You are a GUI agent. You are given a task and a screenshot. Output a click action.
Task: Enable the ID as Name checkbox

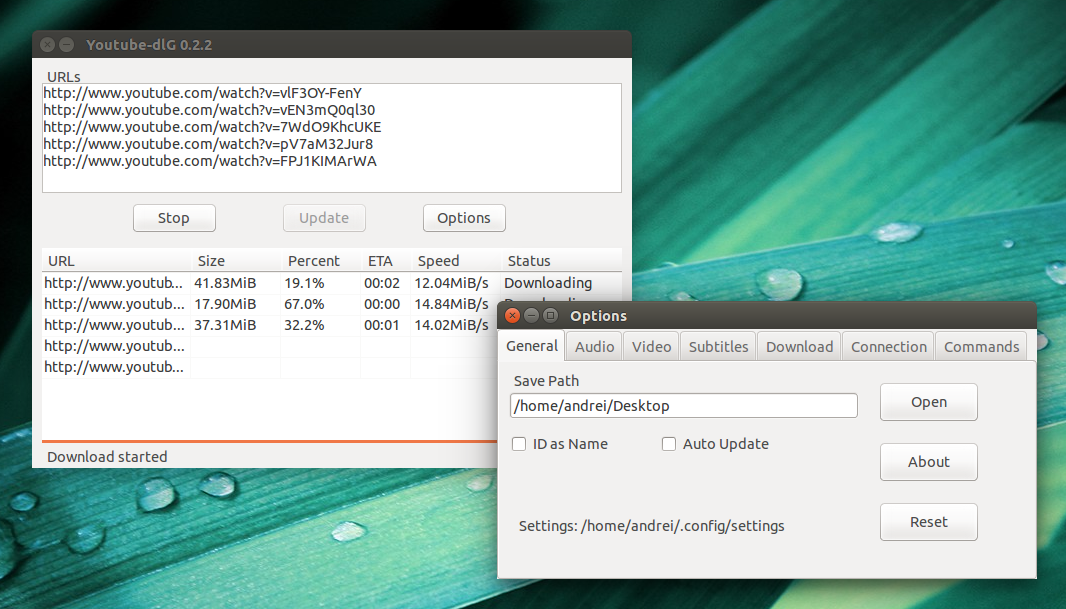click(519, 444)
